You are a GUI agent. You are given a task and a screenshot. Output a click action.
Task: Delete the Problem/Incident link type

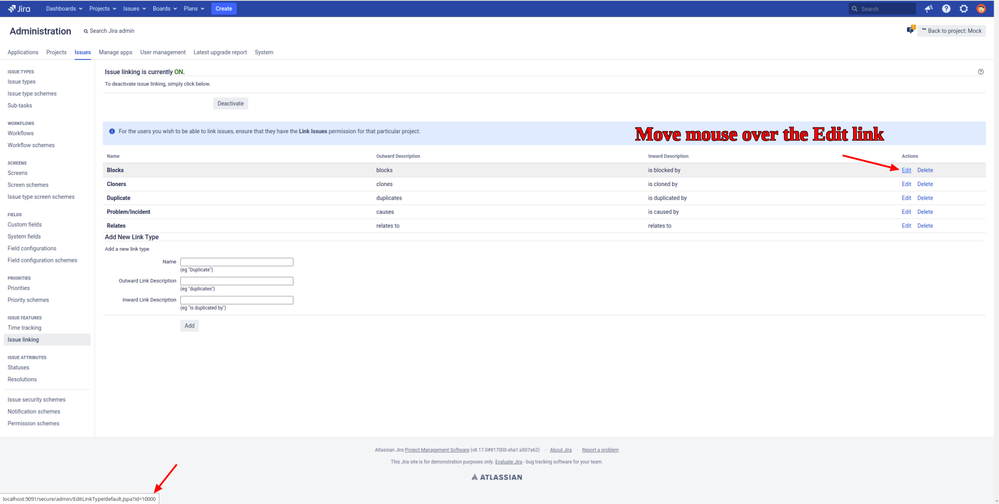tap(925, 212)
